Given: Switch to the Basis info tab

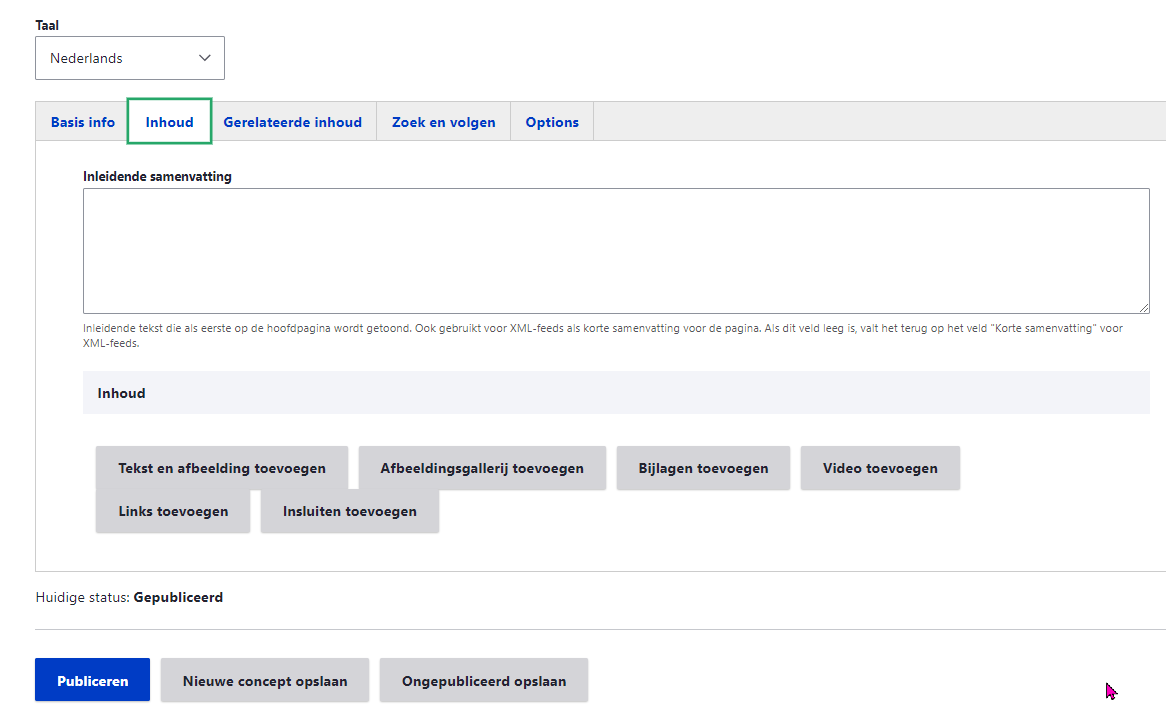Looking at the screenshot, I should pyautogui.click(x=83, y=122).
